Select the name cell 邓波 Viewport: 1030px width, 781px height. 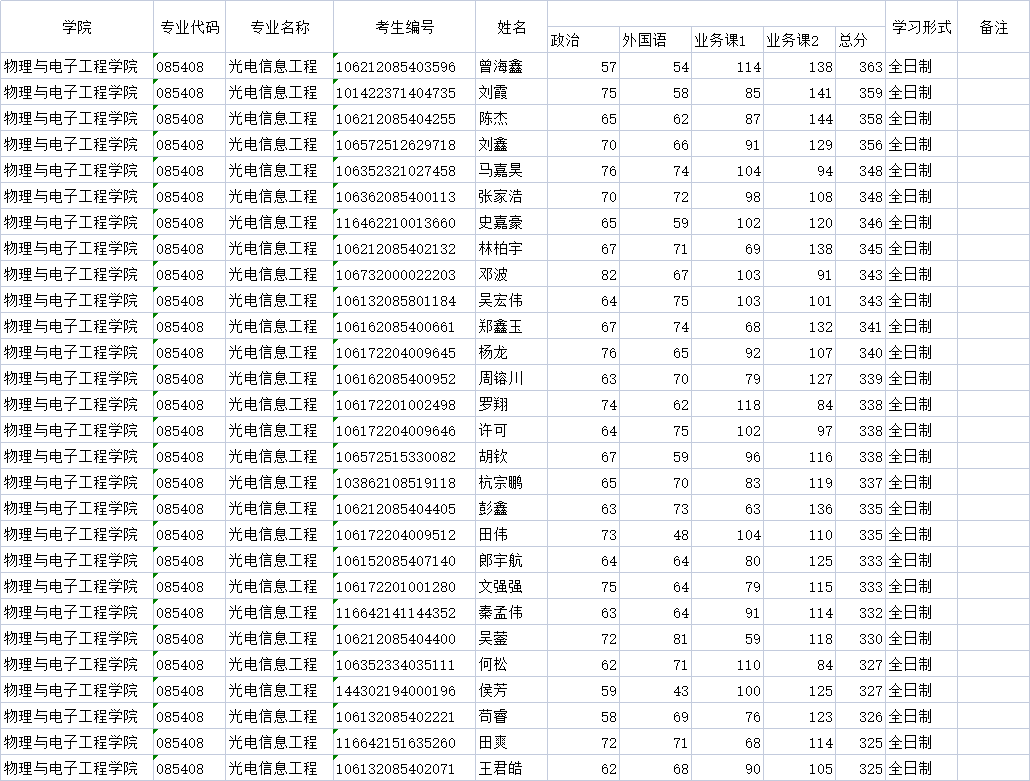511,275
